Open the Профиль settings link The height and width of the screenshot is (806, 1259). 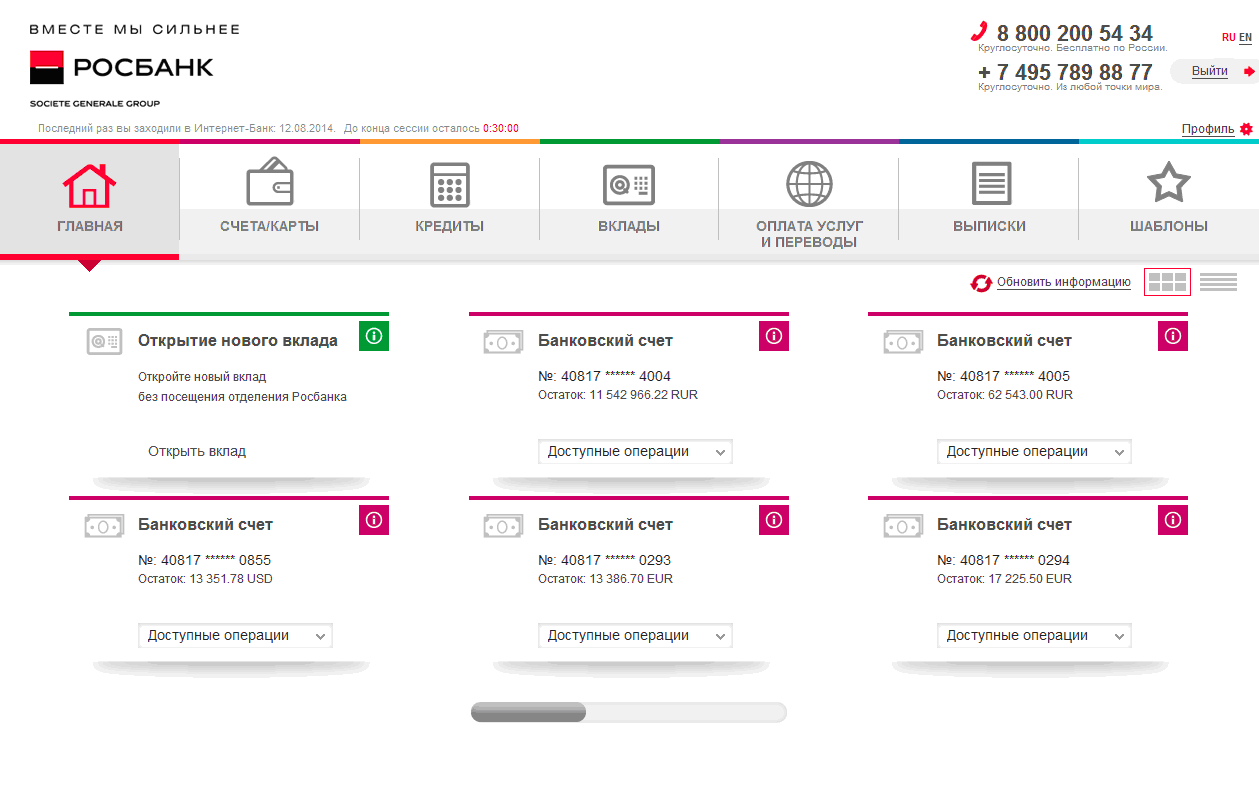point(1207,129)
